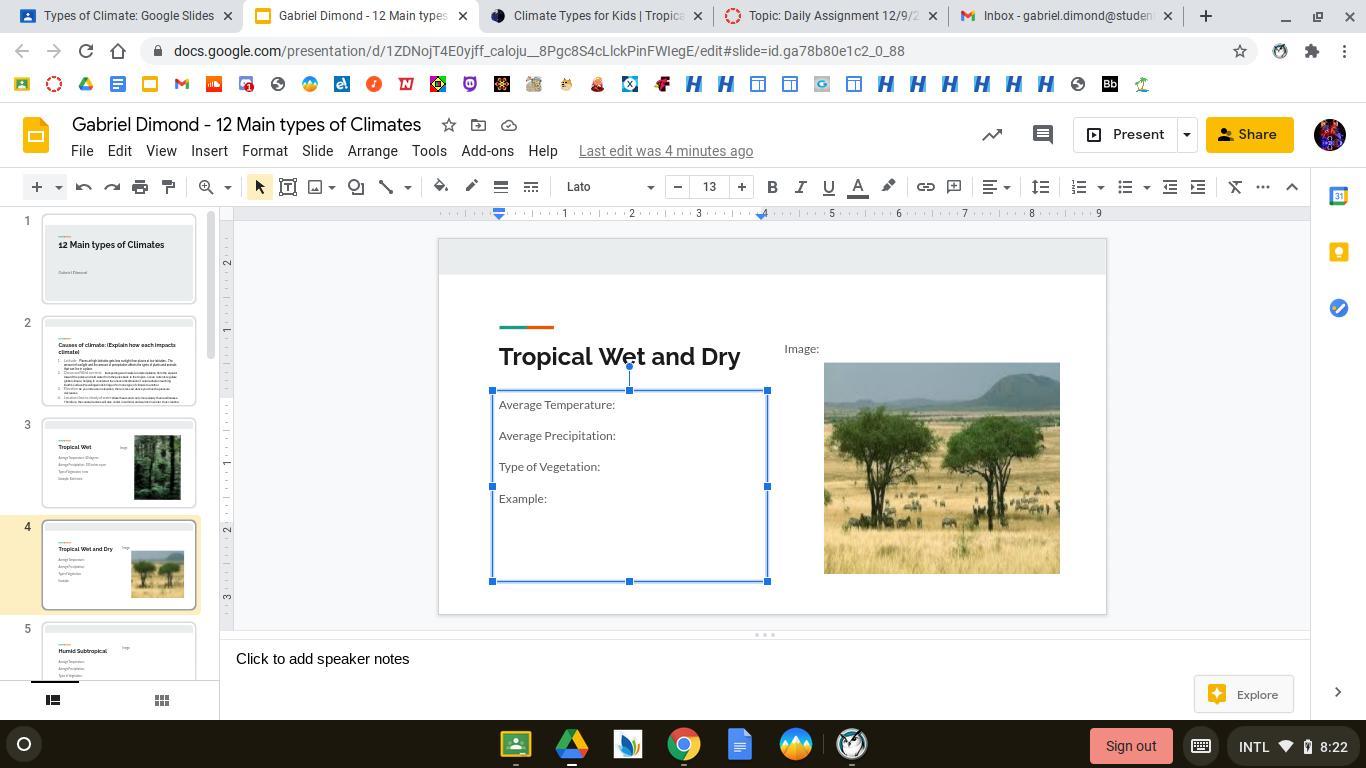
Task: Toggle bold formatting
Action: (x=772, y=187)
